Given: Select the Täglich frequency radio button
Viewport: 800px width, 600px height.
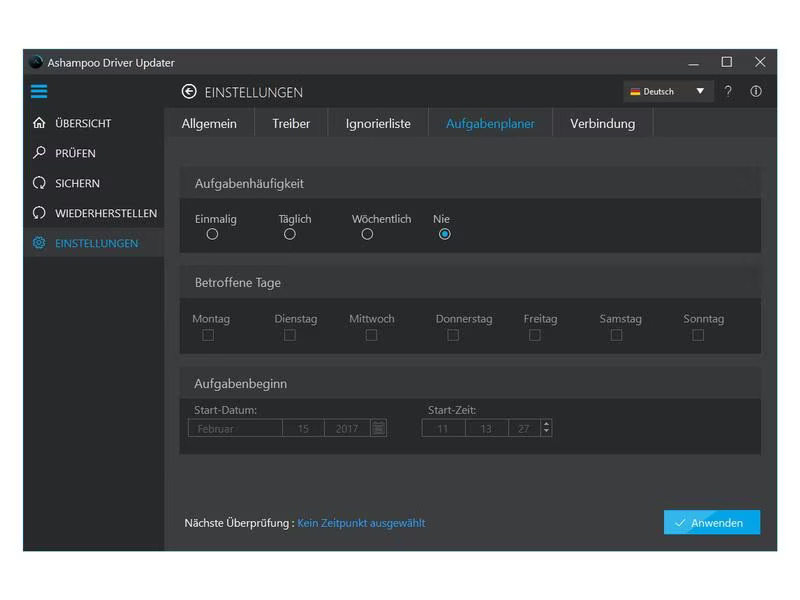Looking at the screenshot, I should (290, 234).
